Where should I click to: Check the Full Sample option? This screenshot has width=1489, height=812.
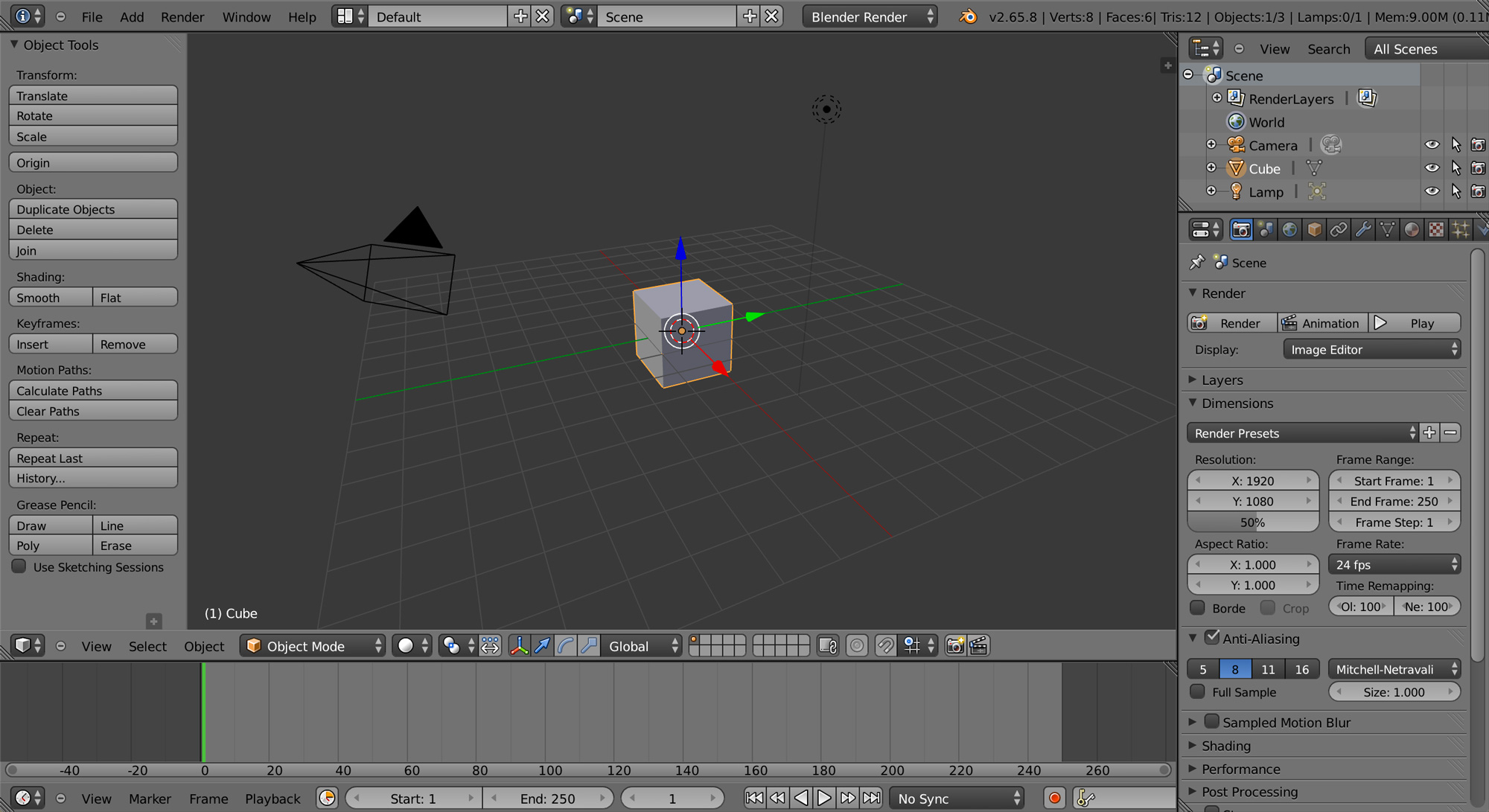click(x=1197, y=691)
